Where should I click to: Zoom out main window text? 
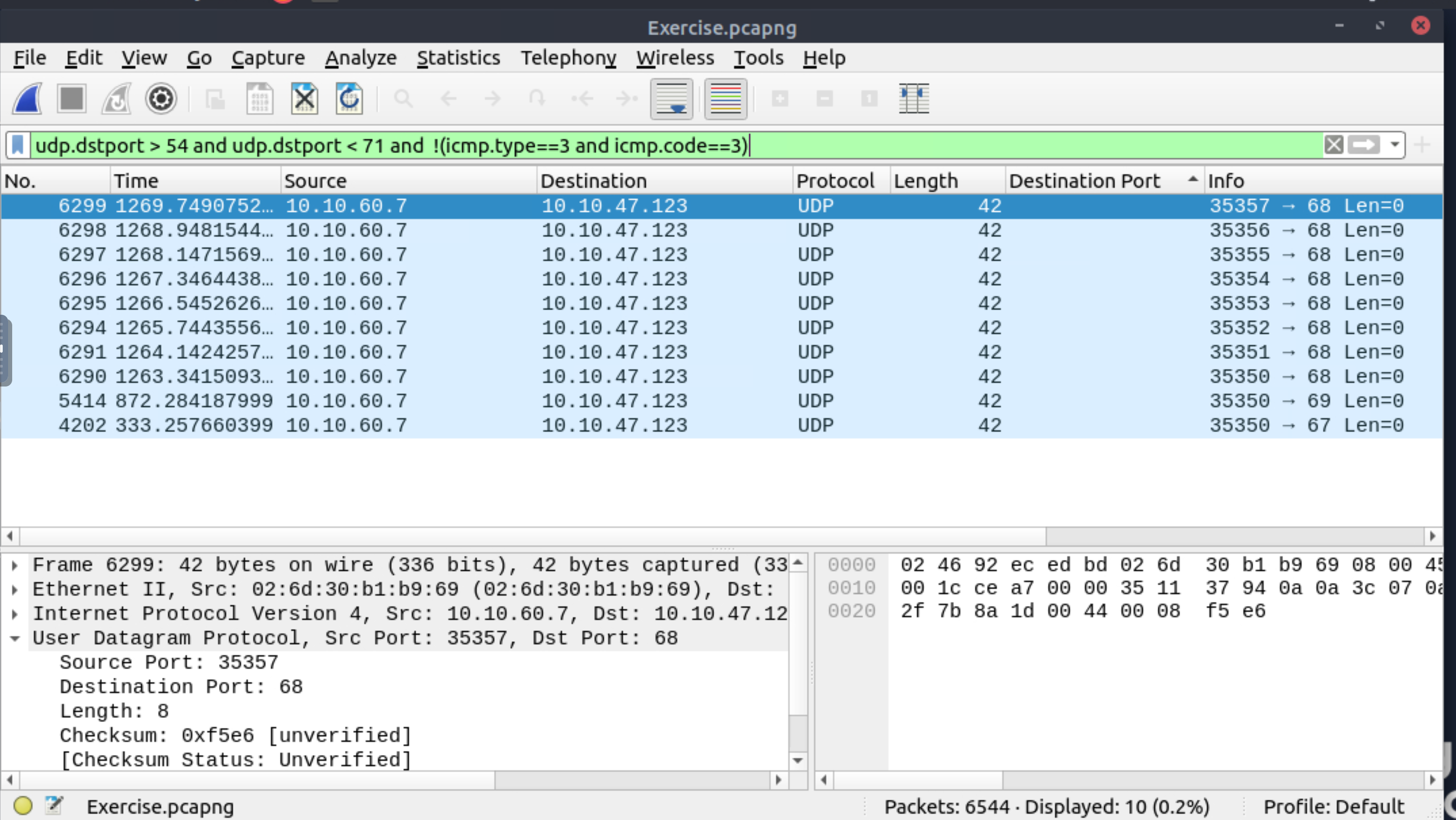[825, 99]
